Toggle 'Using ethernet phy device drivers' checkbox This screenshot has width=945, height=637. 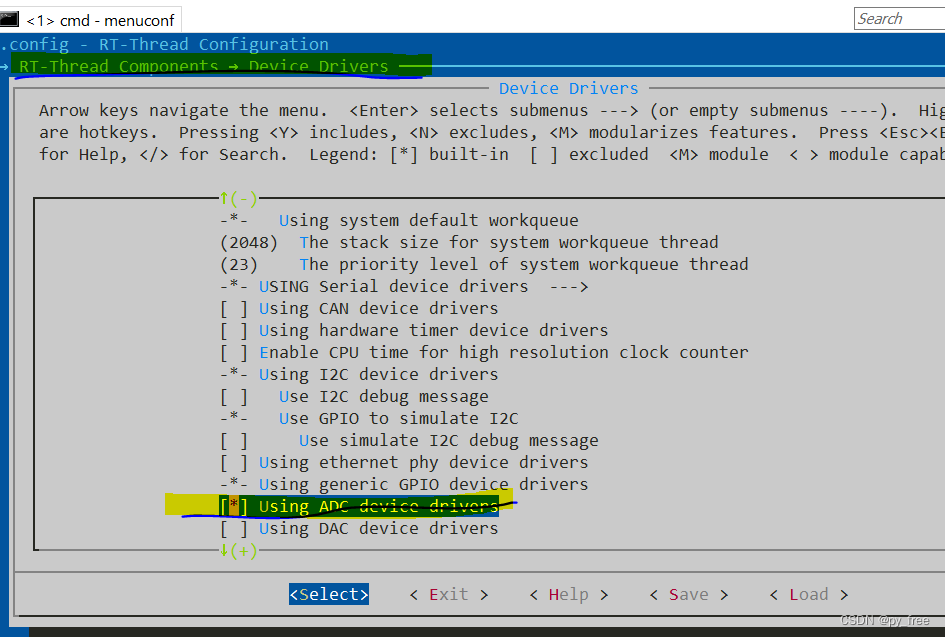coord(234,462)
